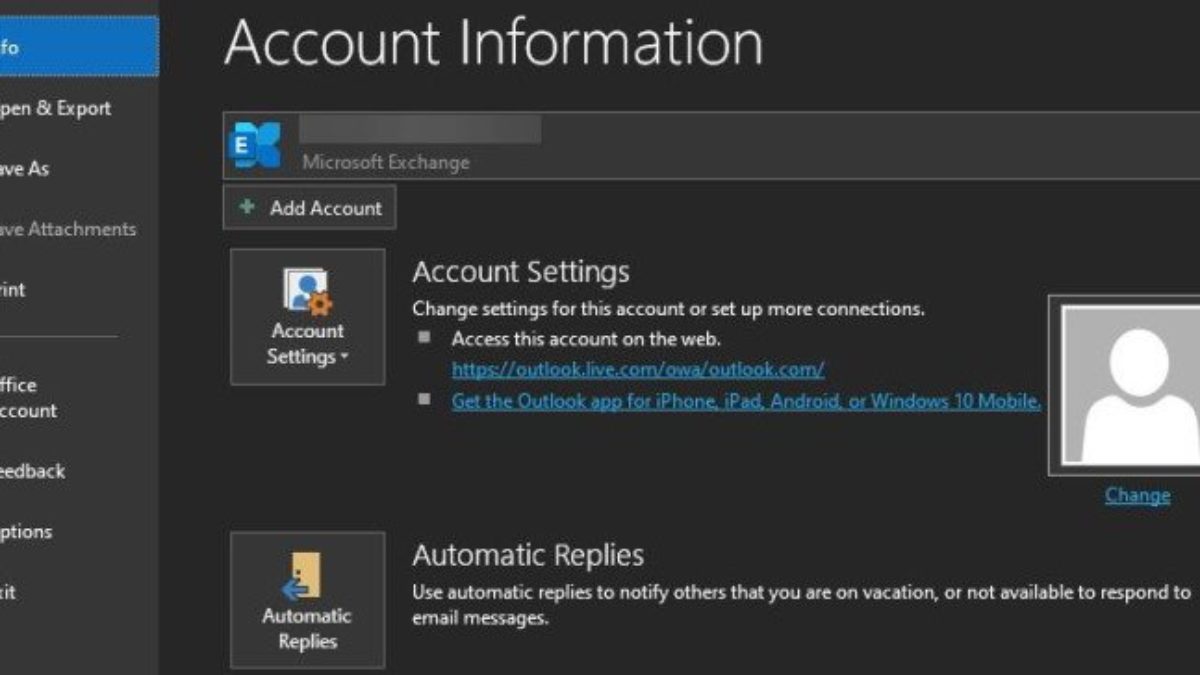Click the Account Settings person-gear icon
Viewport: 1200px width, 675px height.
tap(307, 292)
